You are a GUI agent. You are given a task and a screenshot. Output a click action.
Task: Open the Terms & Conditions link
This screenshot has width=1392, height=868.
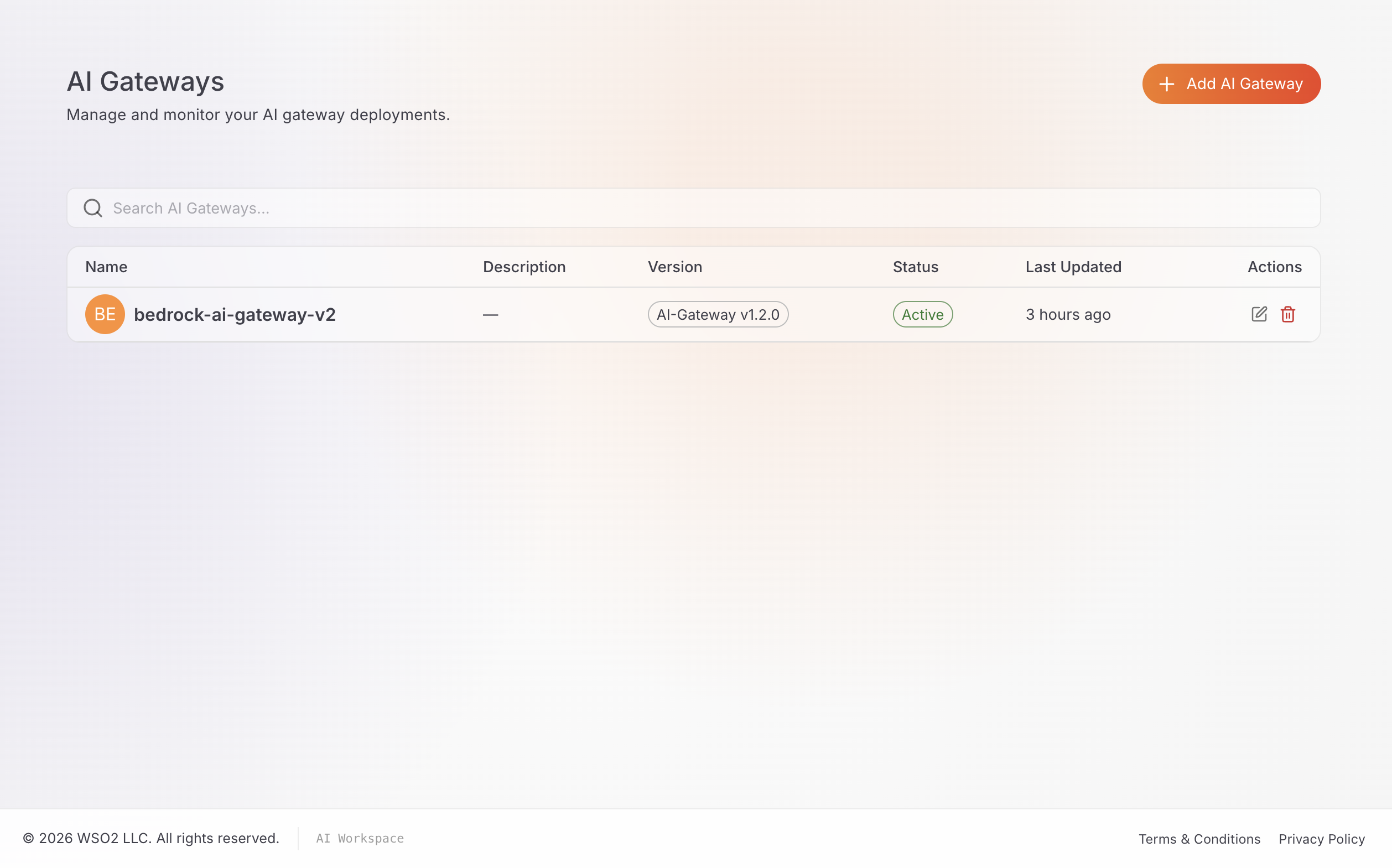click(1199, 839)
